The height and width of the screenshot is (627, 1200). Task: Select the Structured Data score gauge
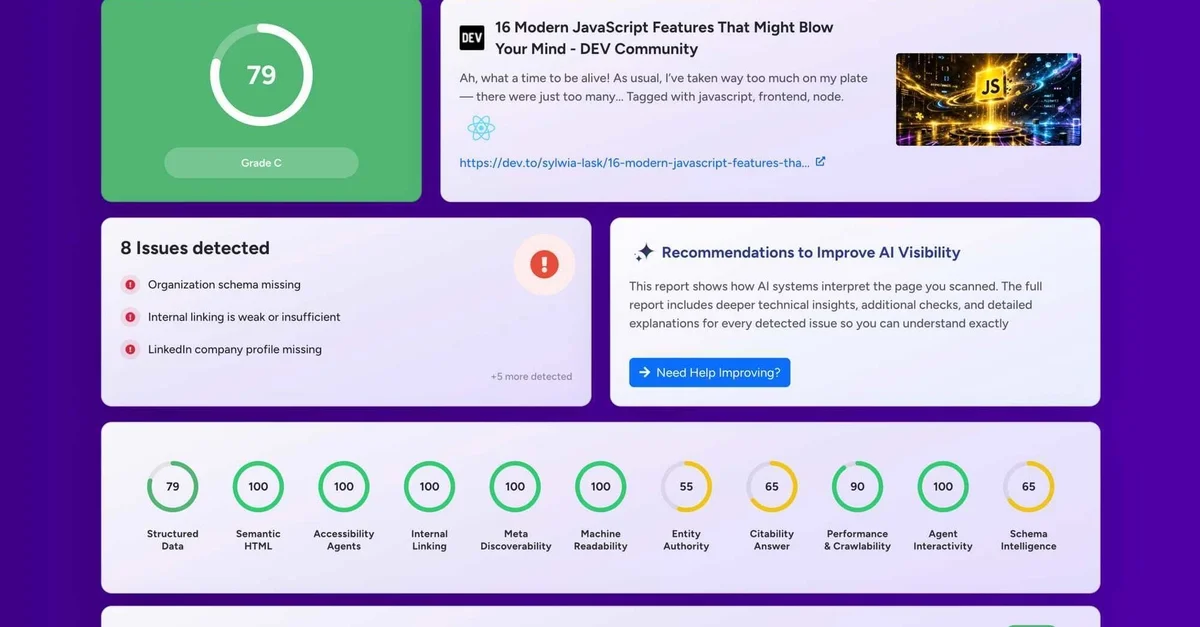(x=173, y=487)
